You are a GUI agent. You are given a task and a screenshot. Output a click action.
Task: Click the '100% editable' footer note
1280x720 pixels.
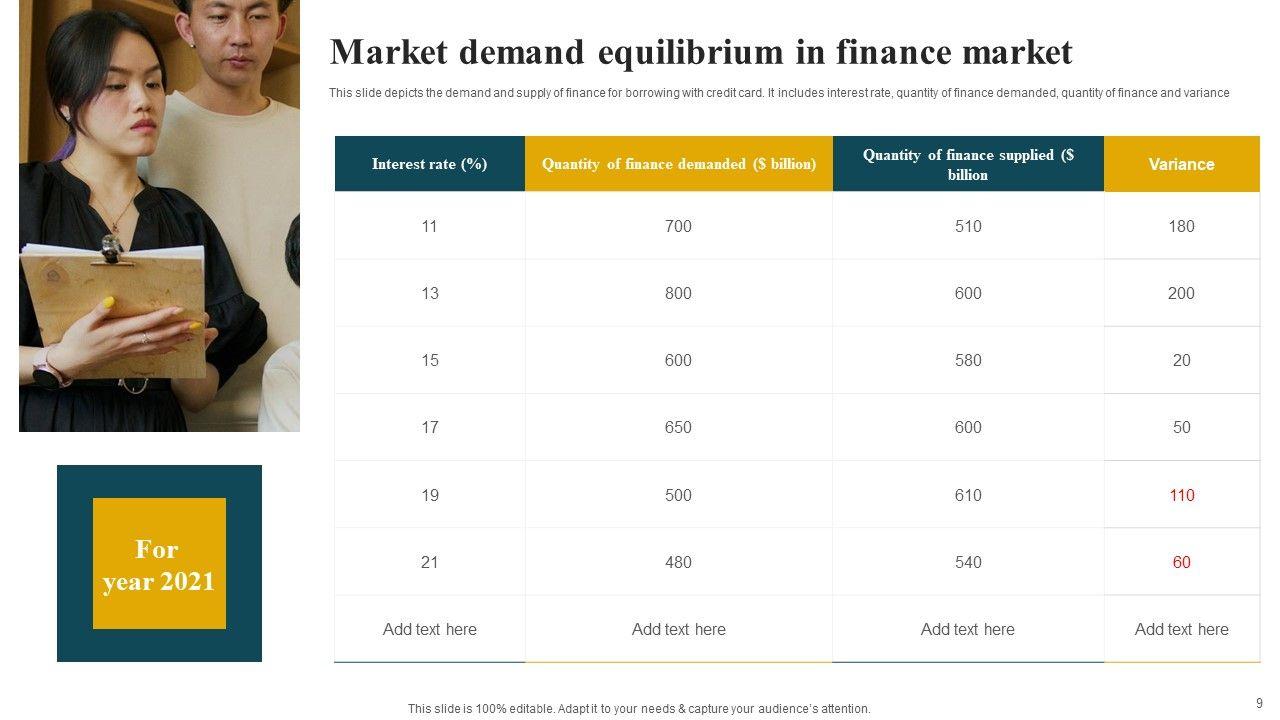[639, 708]
